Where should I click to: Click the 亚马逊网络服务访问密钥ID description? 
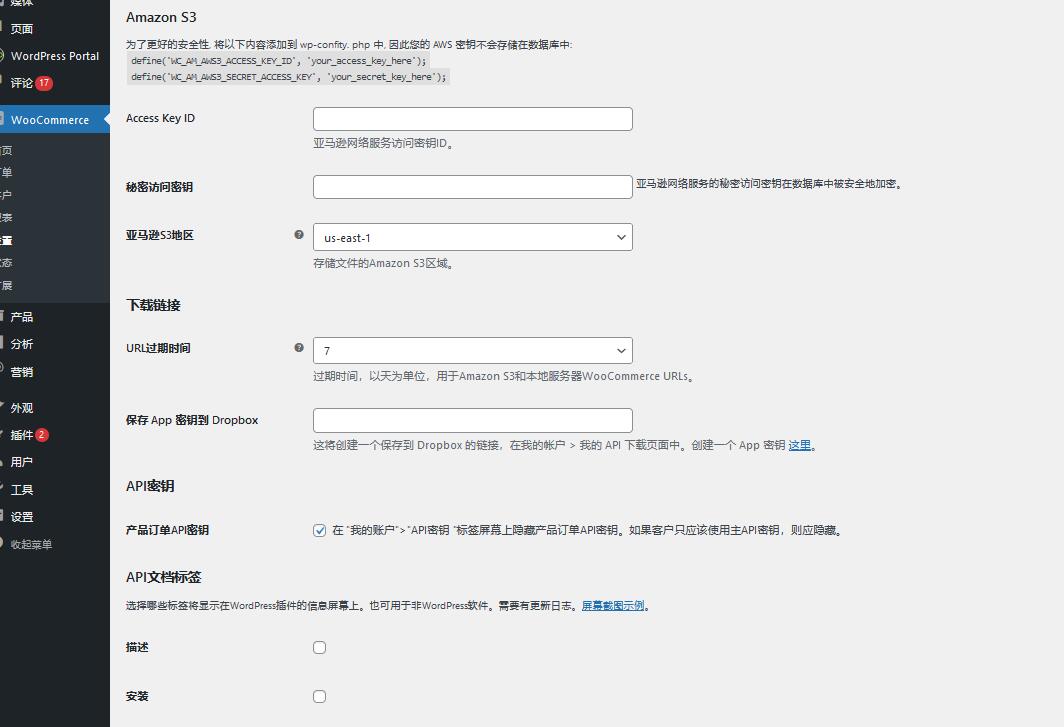tap(383, 143)
